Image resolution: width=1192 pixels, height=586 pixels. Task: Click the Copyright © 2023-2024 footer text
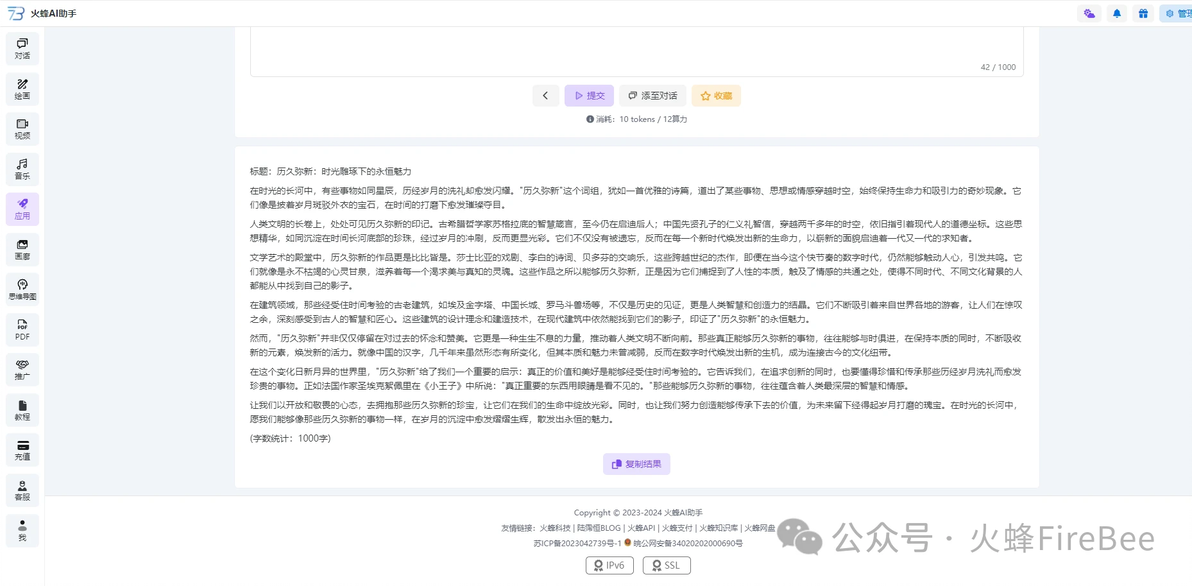636,512
